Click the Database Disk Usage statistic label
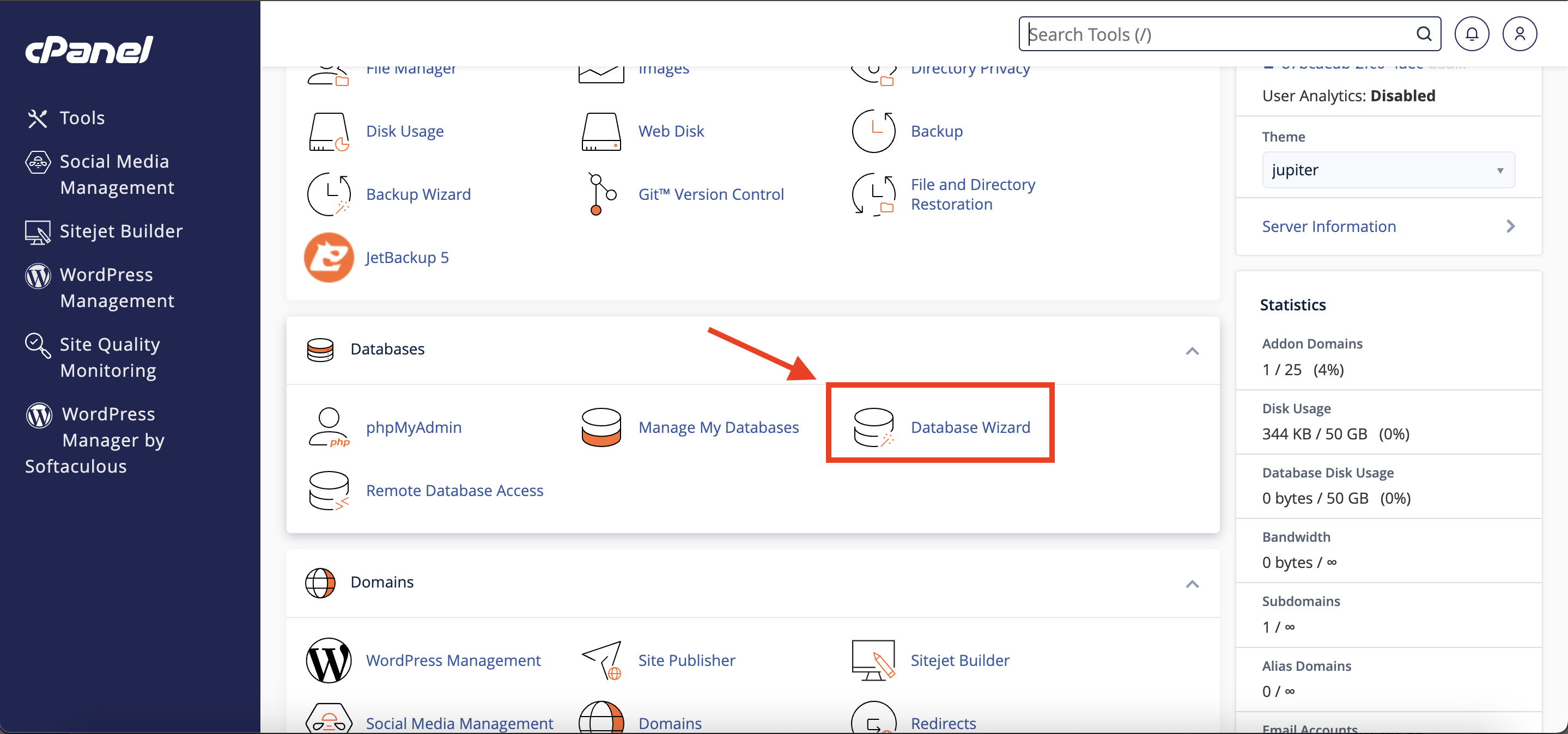The image size is (1568, 734). (x=1328, y=473)
